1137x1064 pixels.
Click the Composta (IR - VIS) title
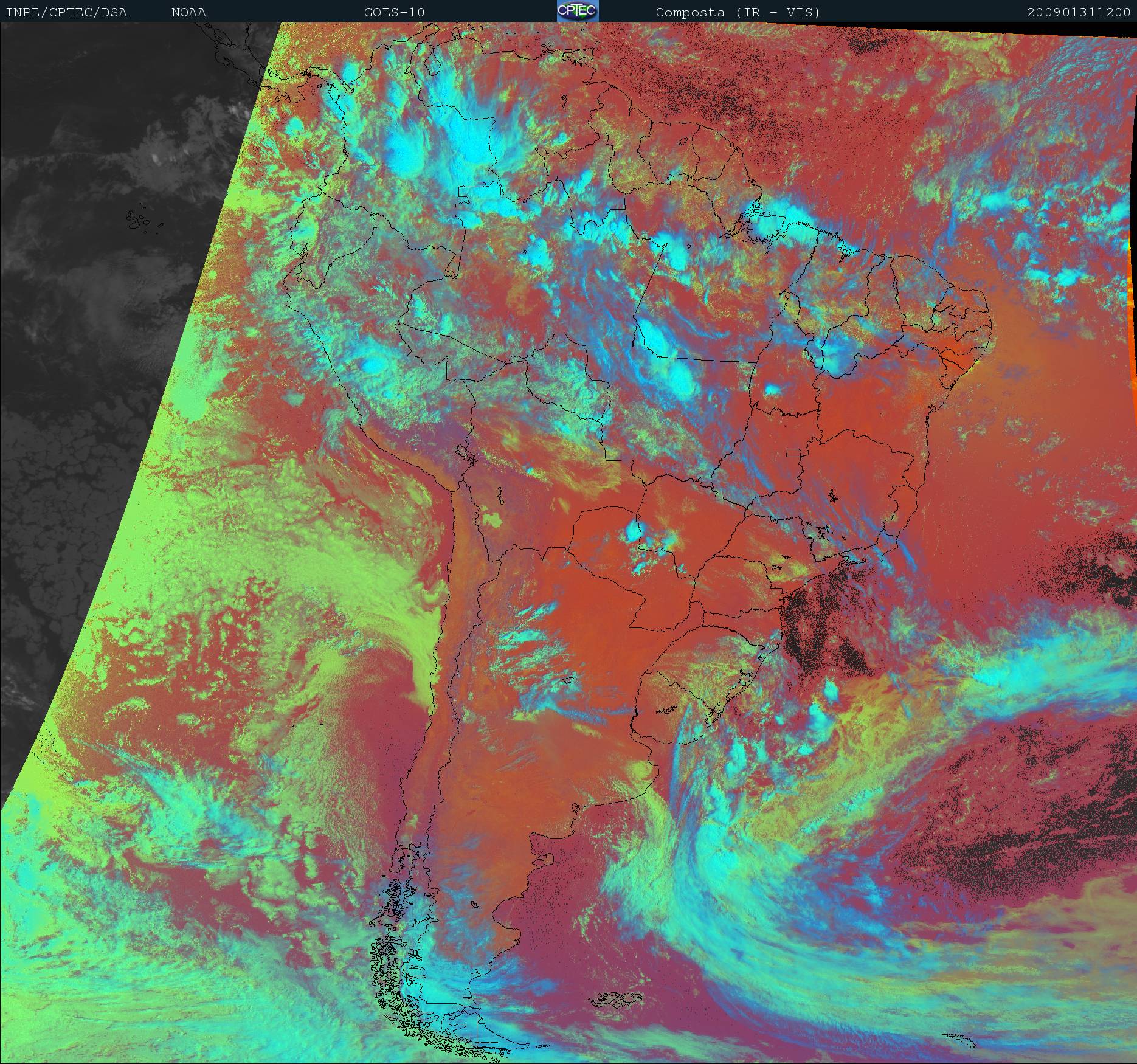pyautogui.click(x=738, y=13)
